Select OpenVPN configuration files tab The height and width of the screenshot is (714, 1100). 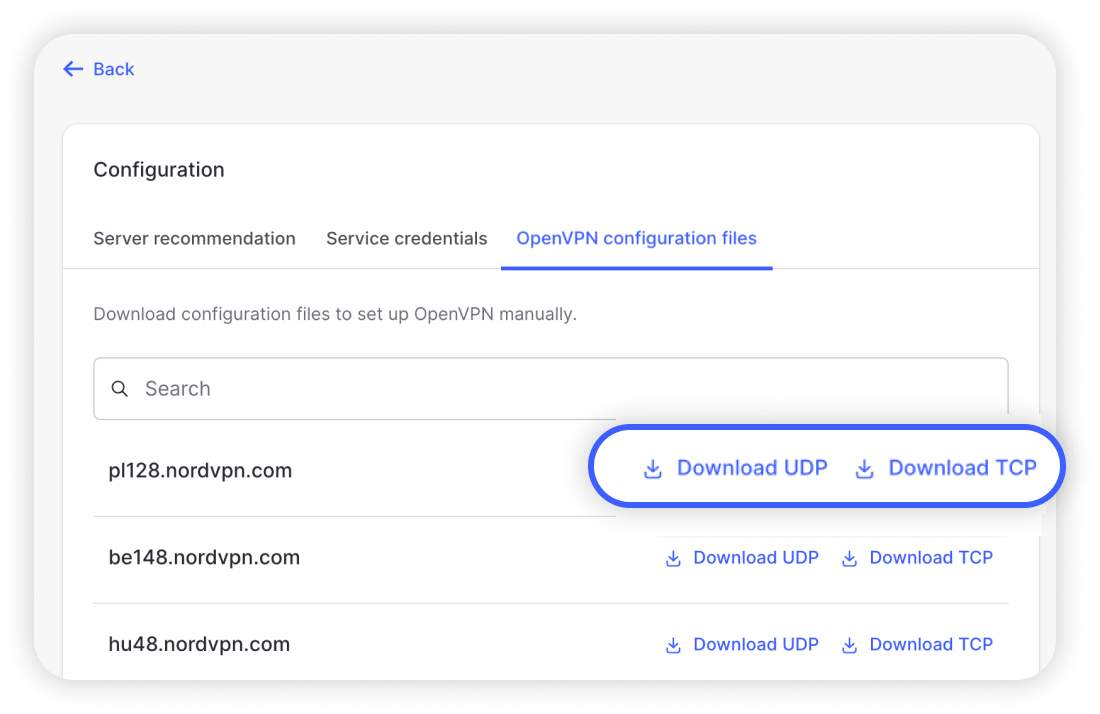tap(636, 239)
